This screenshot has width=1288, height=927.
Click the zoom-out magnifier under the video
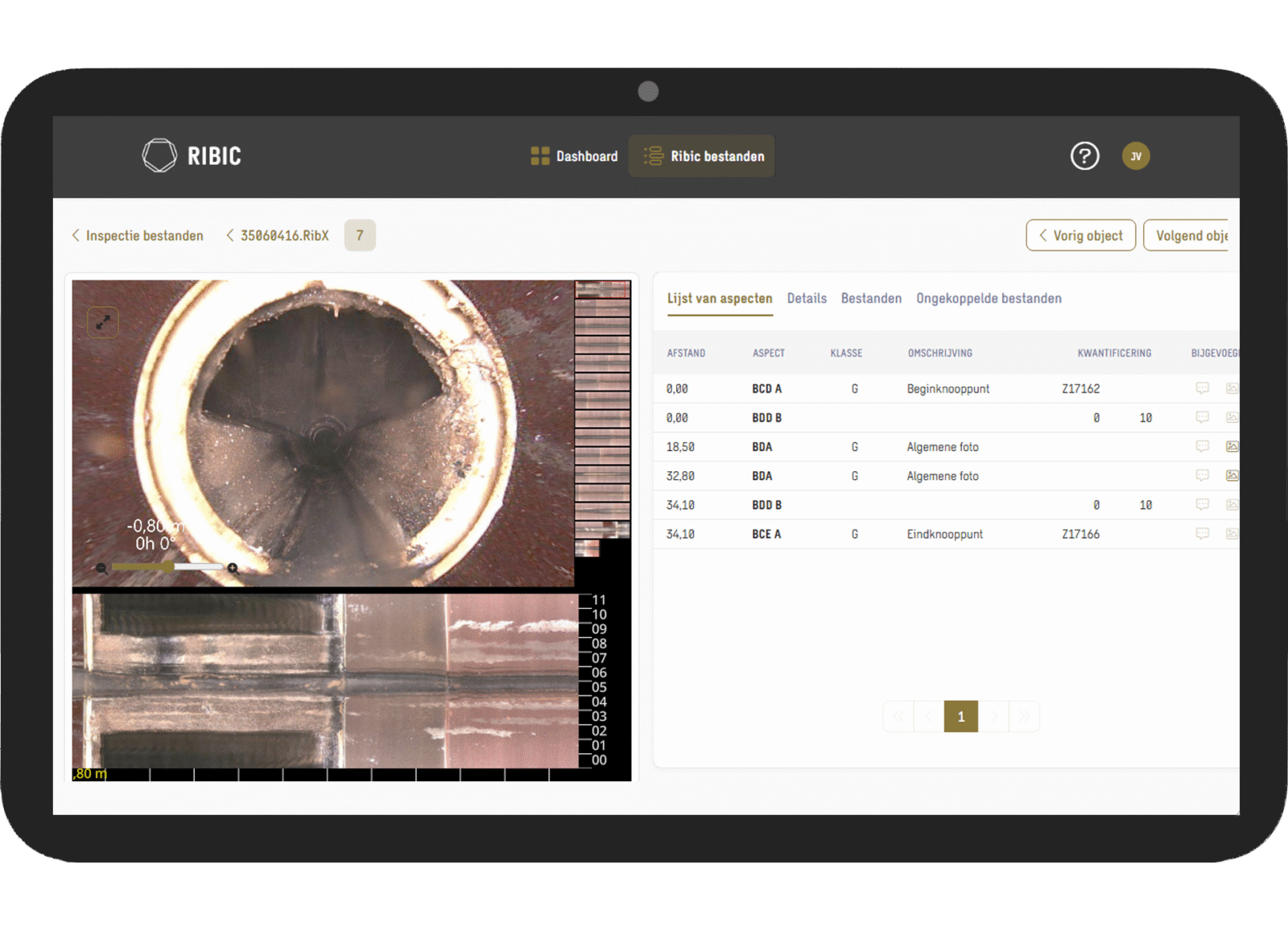[x=101, y=569]
